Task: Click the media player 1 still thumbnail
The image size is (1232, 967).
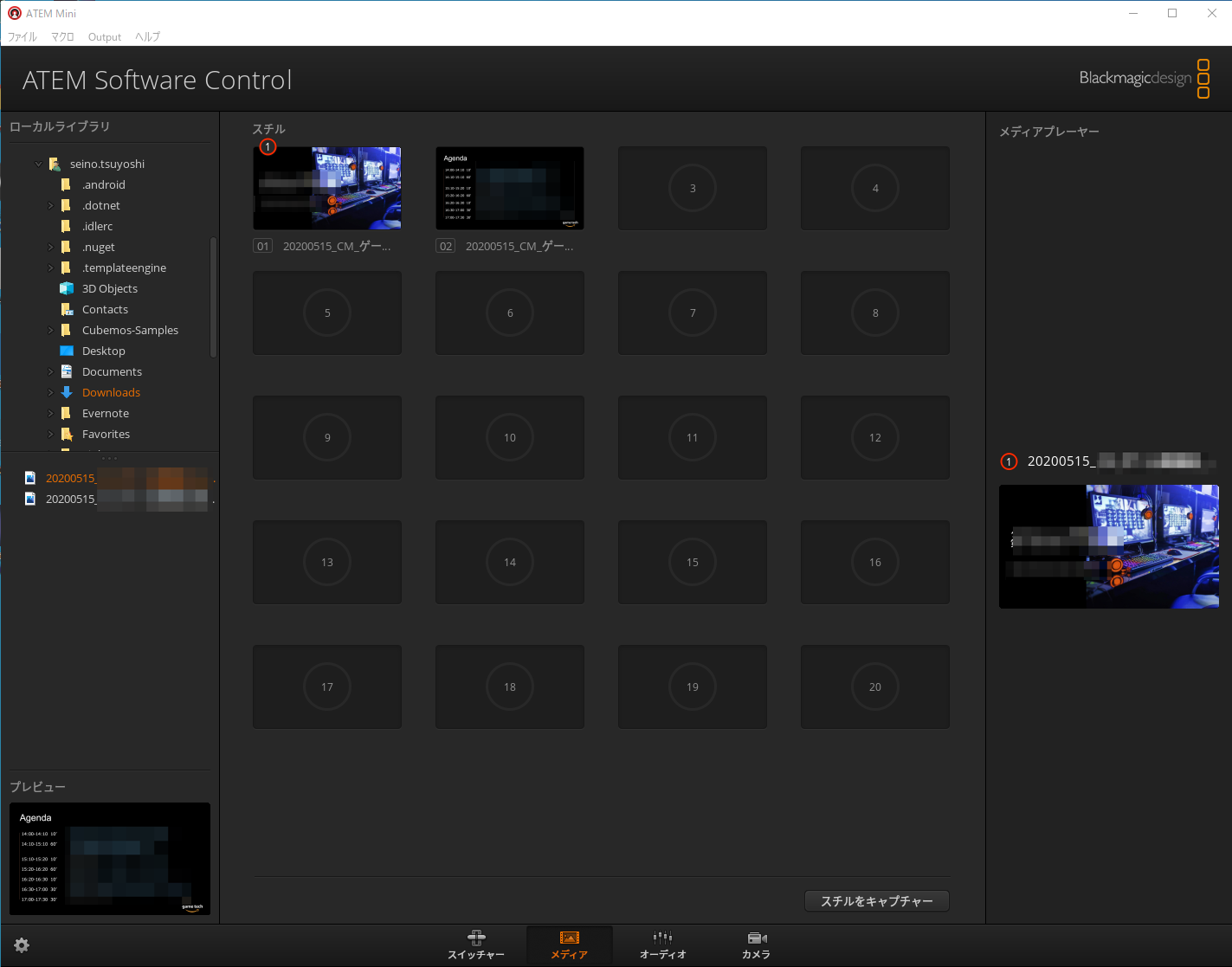Action: (1109, 546)
